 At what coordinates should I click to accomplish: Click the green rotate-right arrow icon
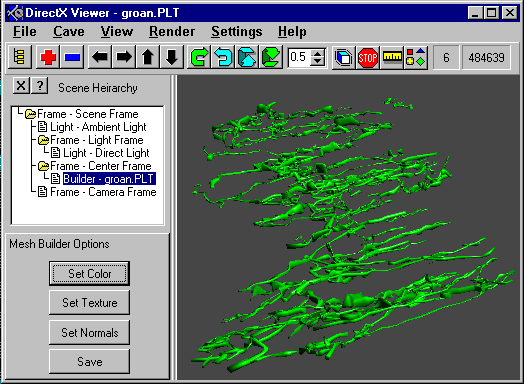click(x=199, y=57)
